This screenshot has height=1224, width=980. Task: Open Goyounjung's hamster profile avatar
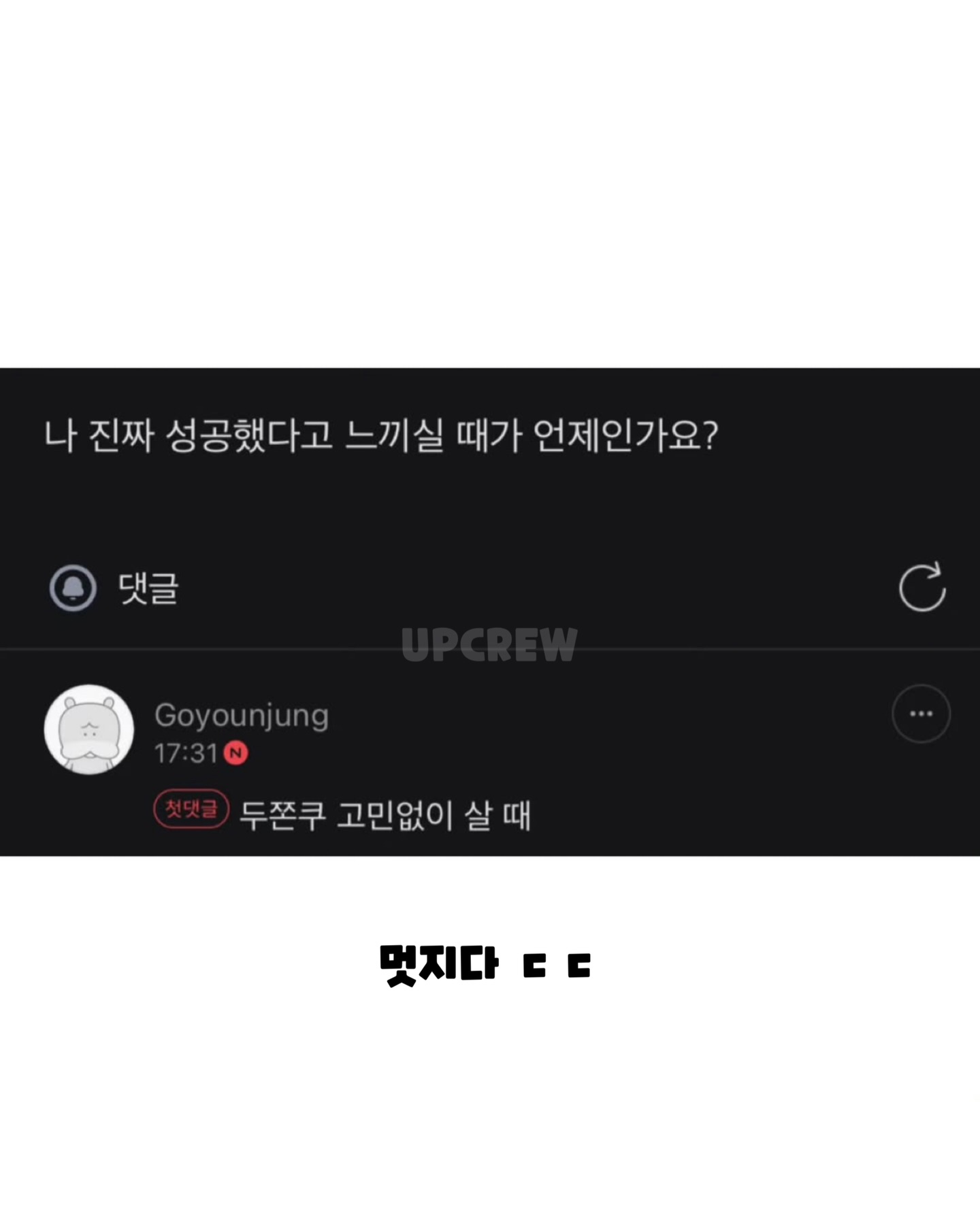coord(89,729)
